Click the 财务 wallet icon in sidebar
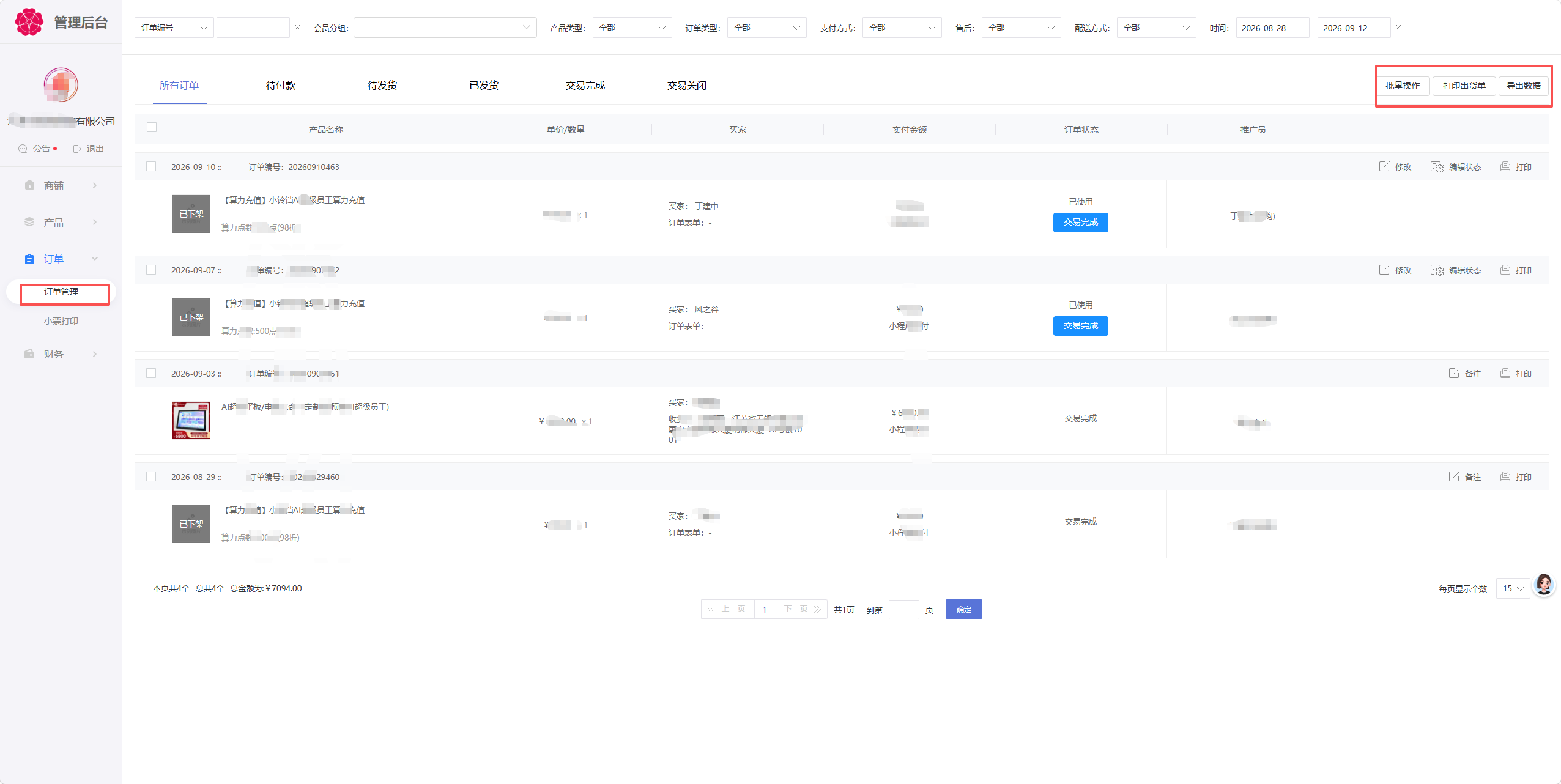Screen dimensions: 1561x784 point(29,353)
